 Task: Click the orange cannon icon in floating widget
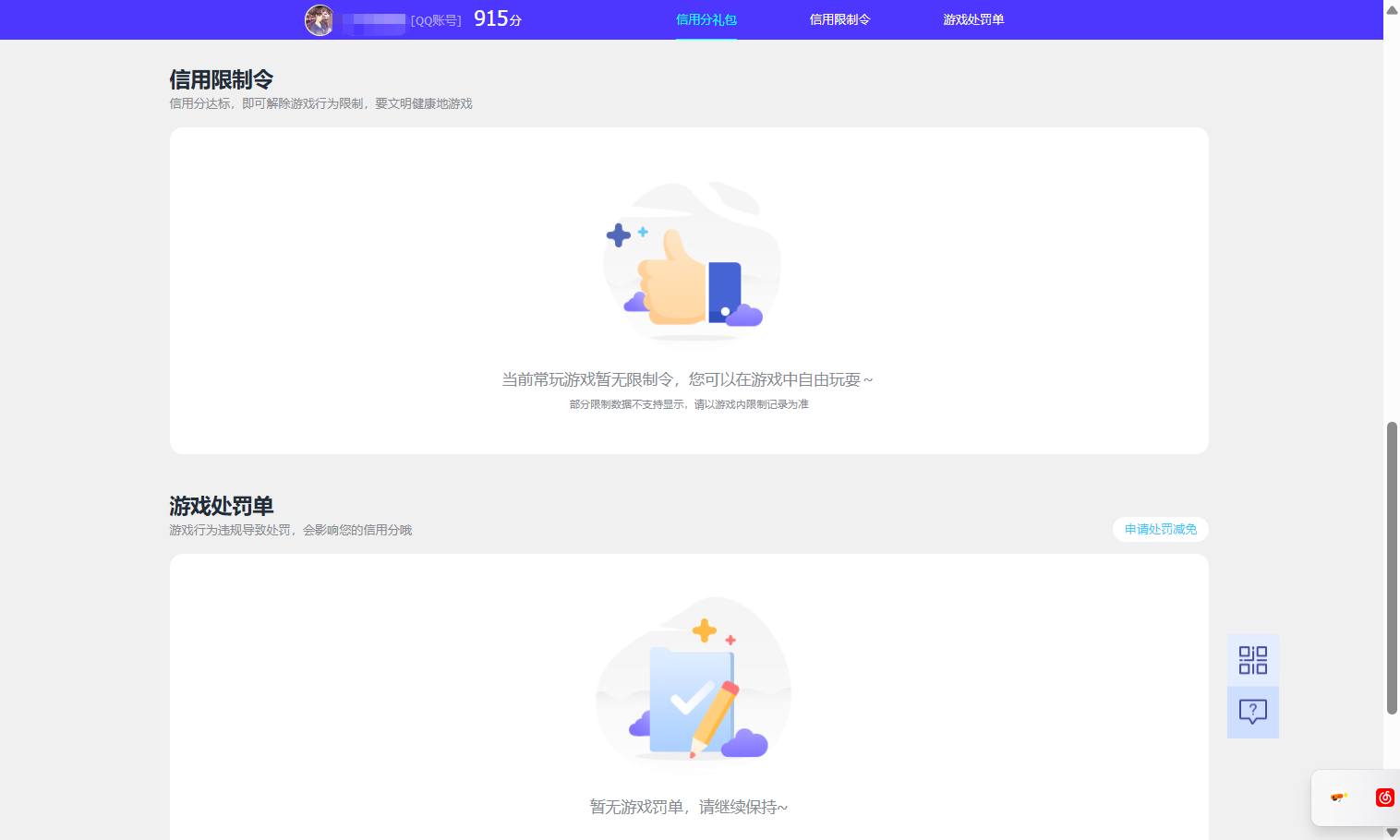1338,797
